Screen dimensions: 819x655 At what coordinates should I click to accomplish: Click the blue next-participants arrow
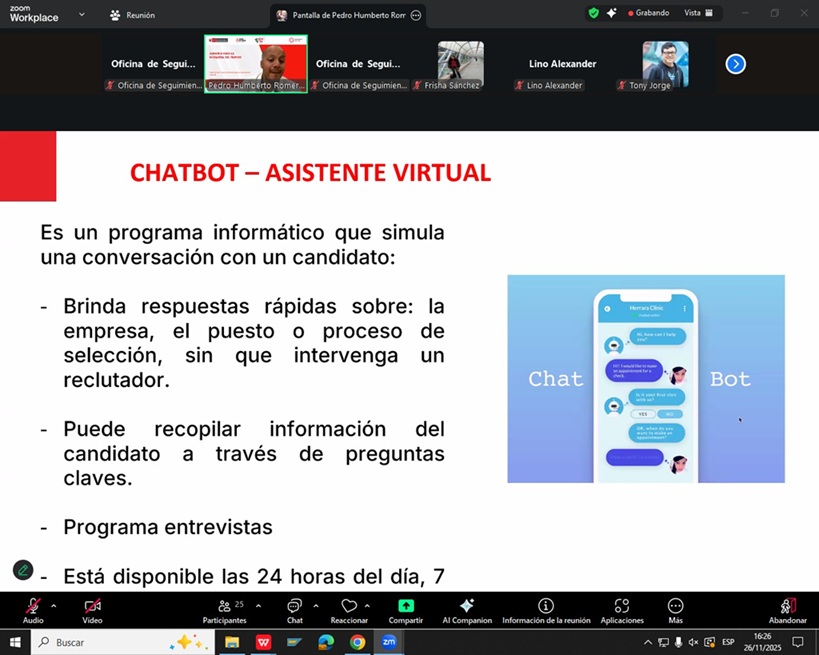coord(735,63)
